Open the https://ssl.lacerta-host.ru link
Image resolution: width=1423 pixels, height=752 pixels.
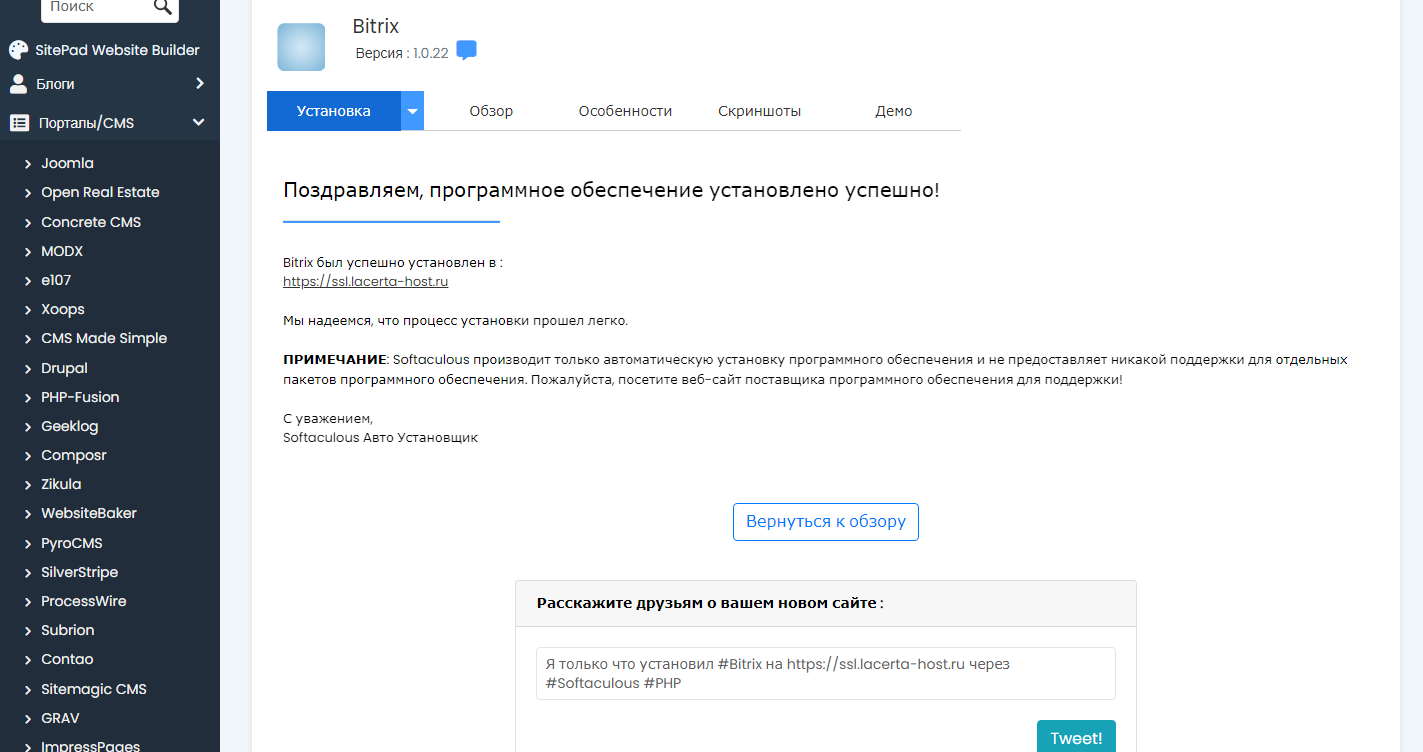click(x=366, y=282)
